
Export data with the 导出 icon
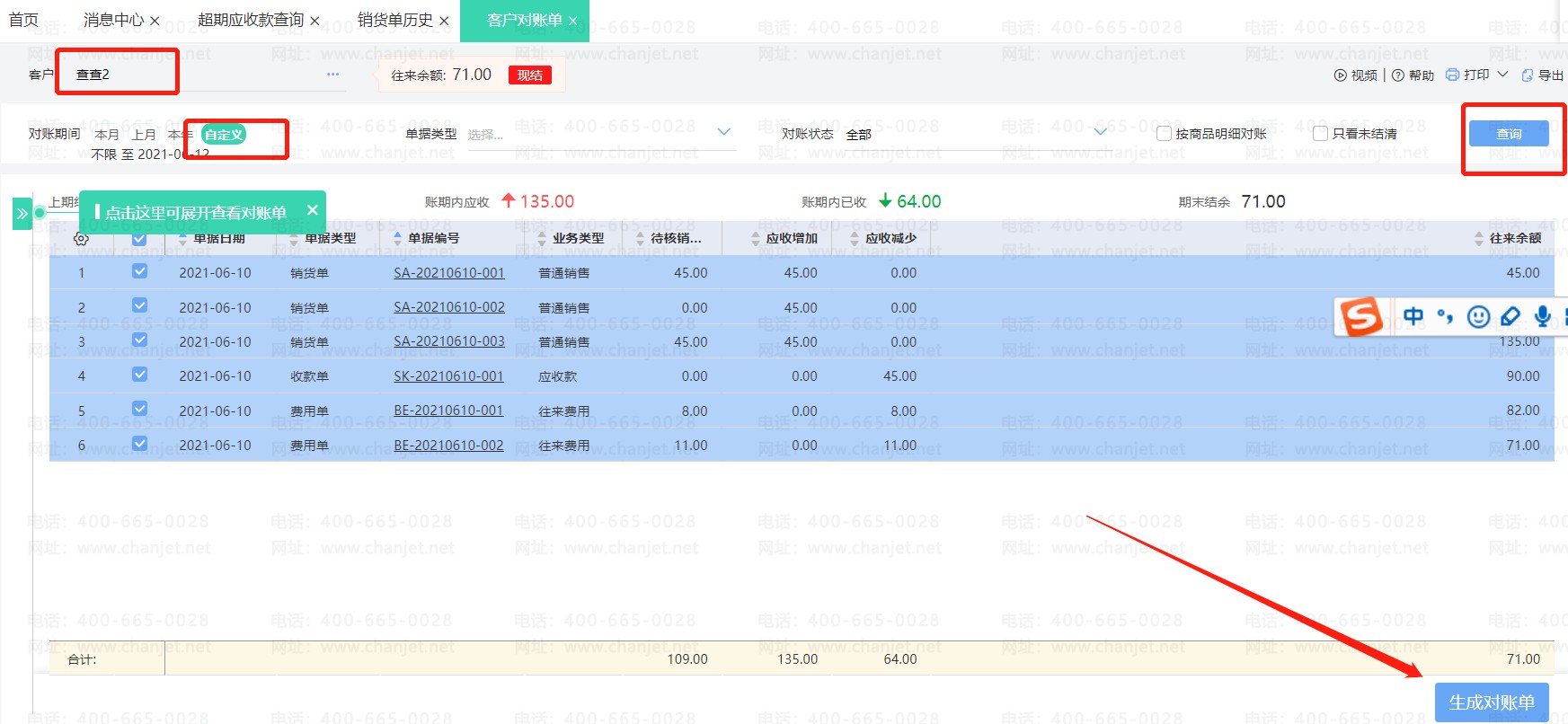coord(1528,75)
